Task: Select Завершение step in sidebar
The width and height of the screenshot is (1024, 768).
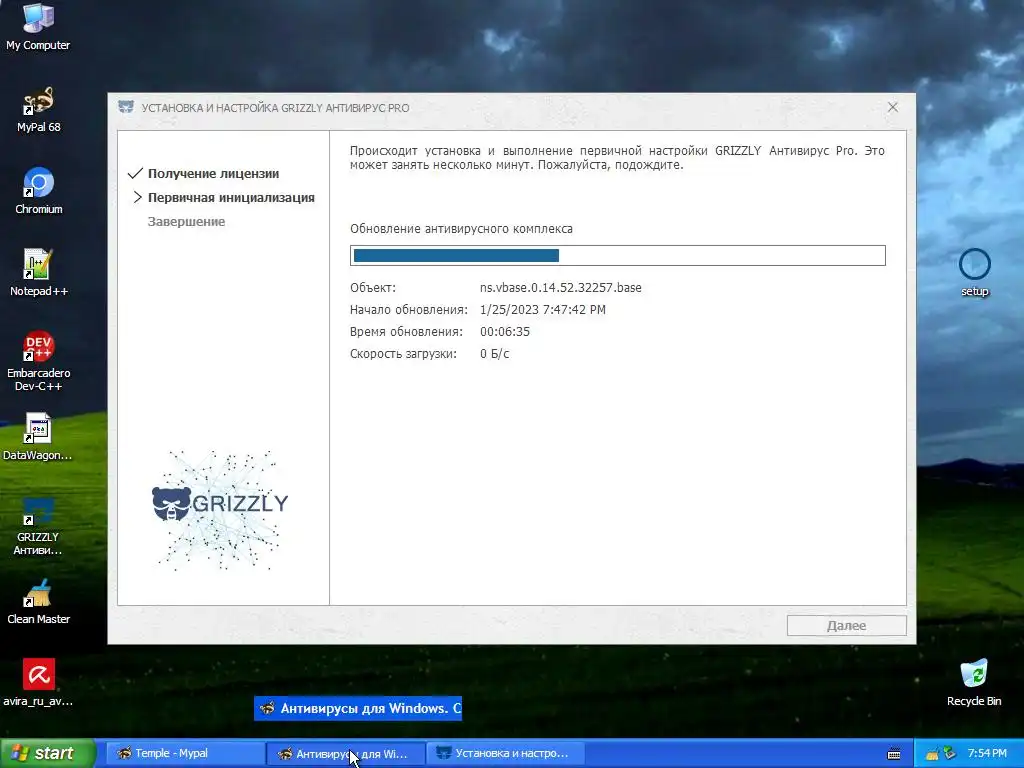Action: tap(186, 221)
